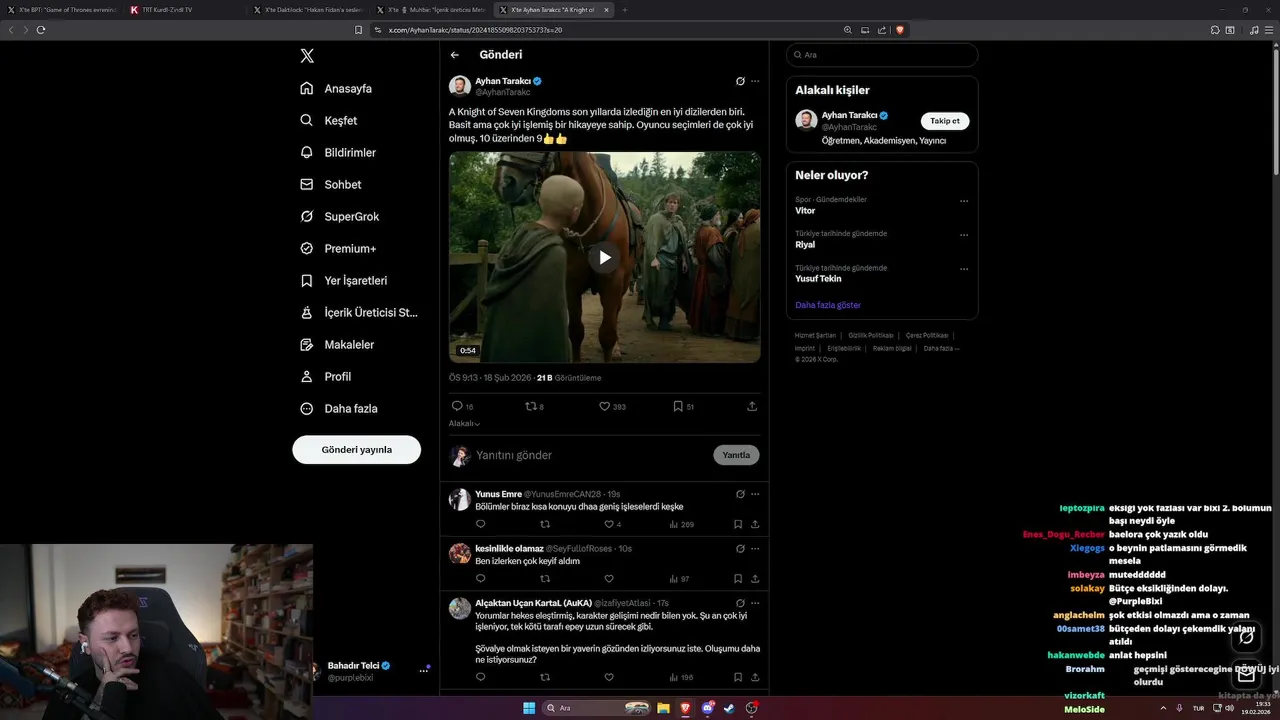The height and width of the screenshot is (720, 1280).
Task: Like Alçaktan Uçan KartaL's reply
Action: coord(608,677)
